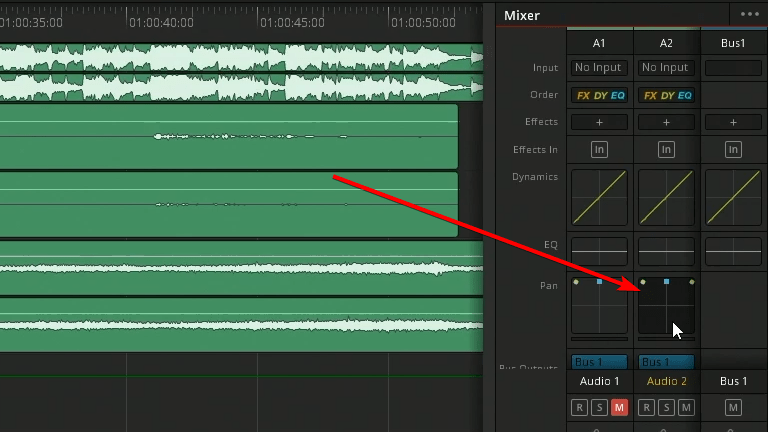Viewport: 768px width, 432px height.
Task: Select the A1 Bus 1 output button
Action: [x=599, y=362]
